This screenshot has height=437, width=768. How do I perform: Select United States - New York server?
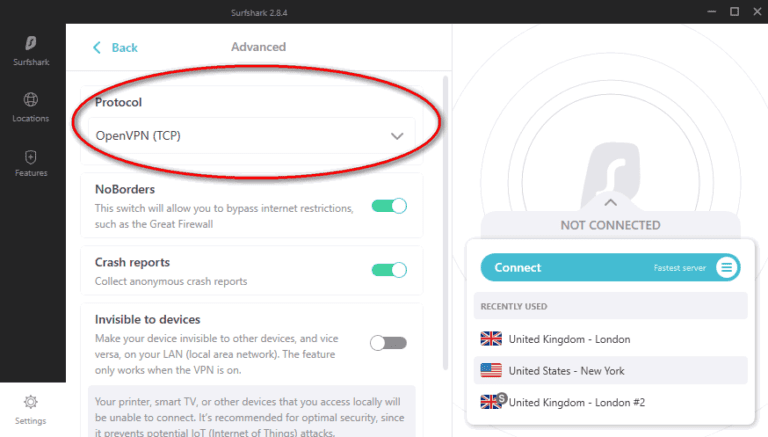pyautogui.click(x=566, y=371)
